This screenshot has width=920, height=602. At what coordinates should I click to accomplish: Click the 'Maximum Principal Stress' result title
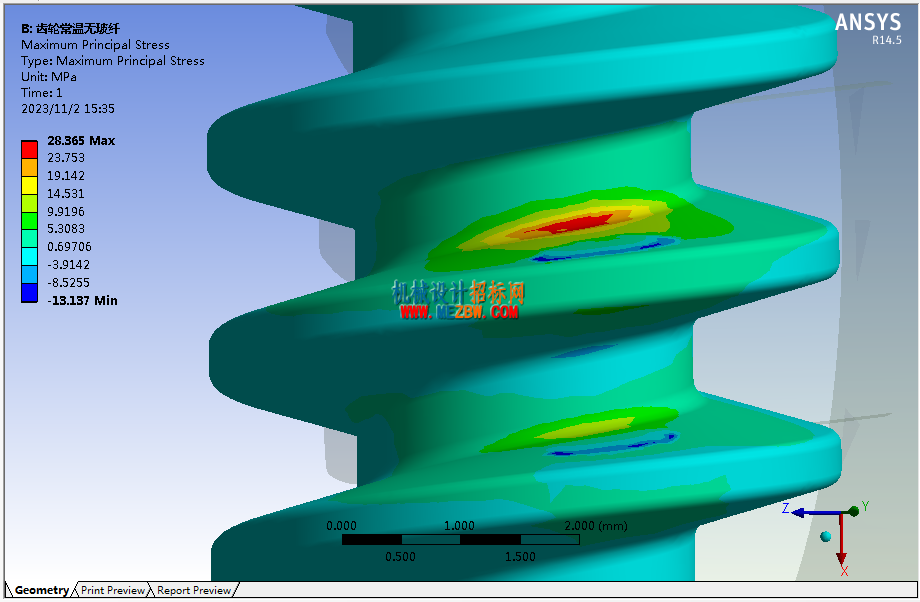(95, 45)
